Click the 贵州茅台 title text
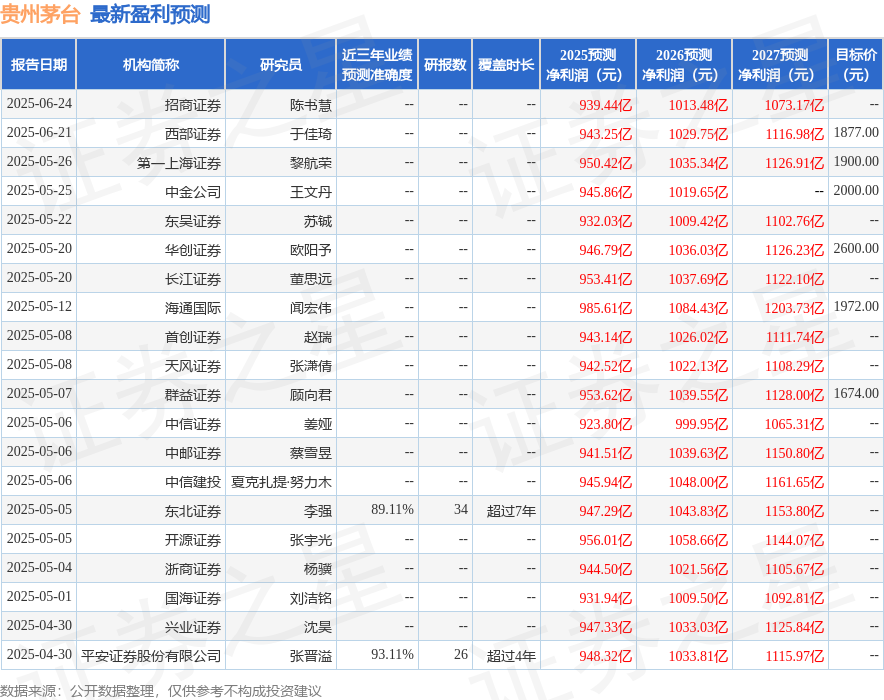Screen dimensions: 884x700 [x=40, y=14]
